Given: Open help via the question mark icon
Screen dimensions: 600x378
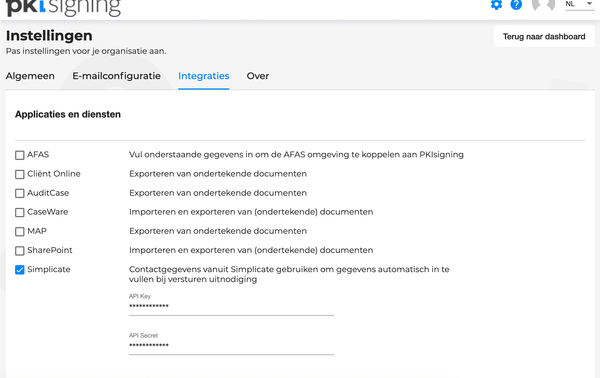Looking at the screenshot, I should [x=516, y=5].
